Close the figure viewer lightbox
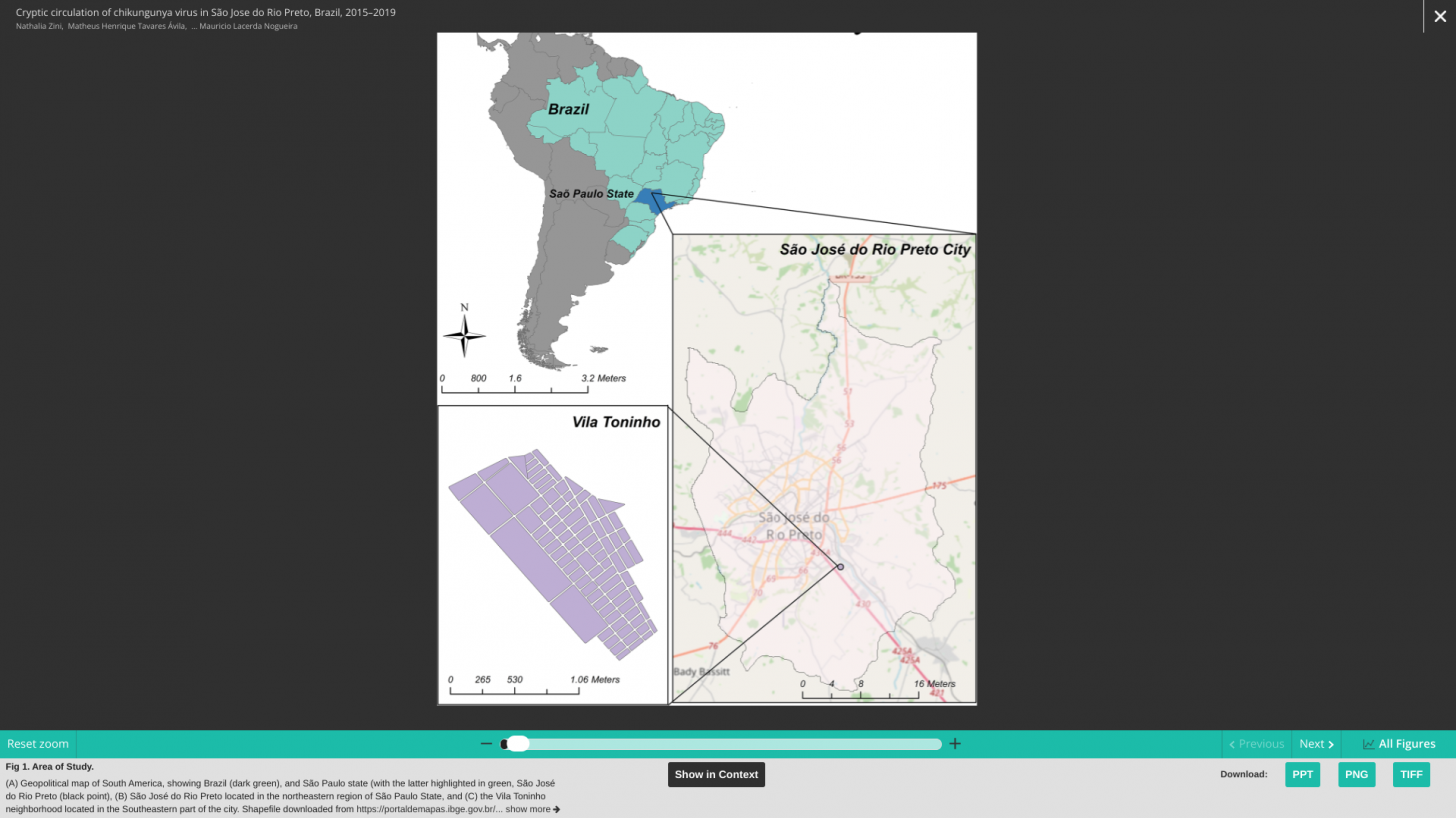 [1439, 17]
